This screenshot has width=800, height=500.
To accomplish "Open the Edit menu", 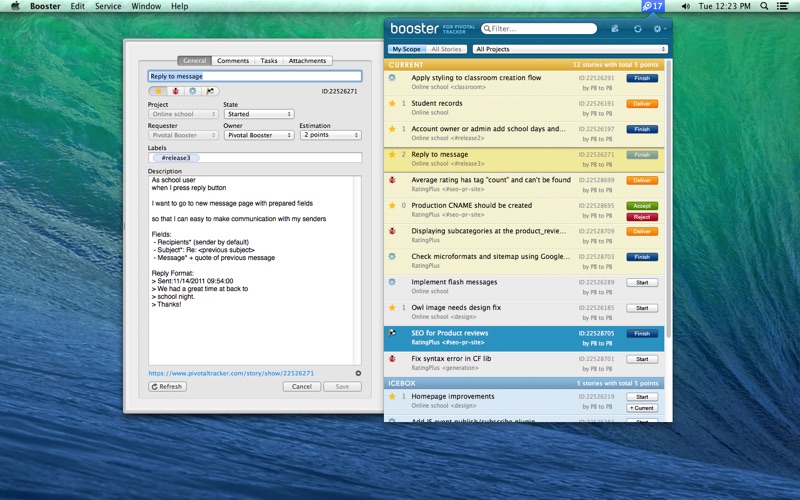I will click(78, 6).
